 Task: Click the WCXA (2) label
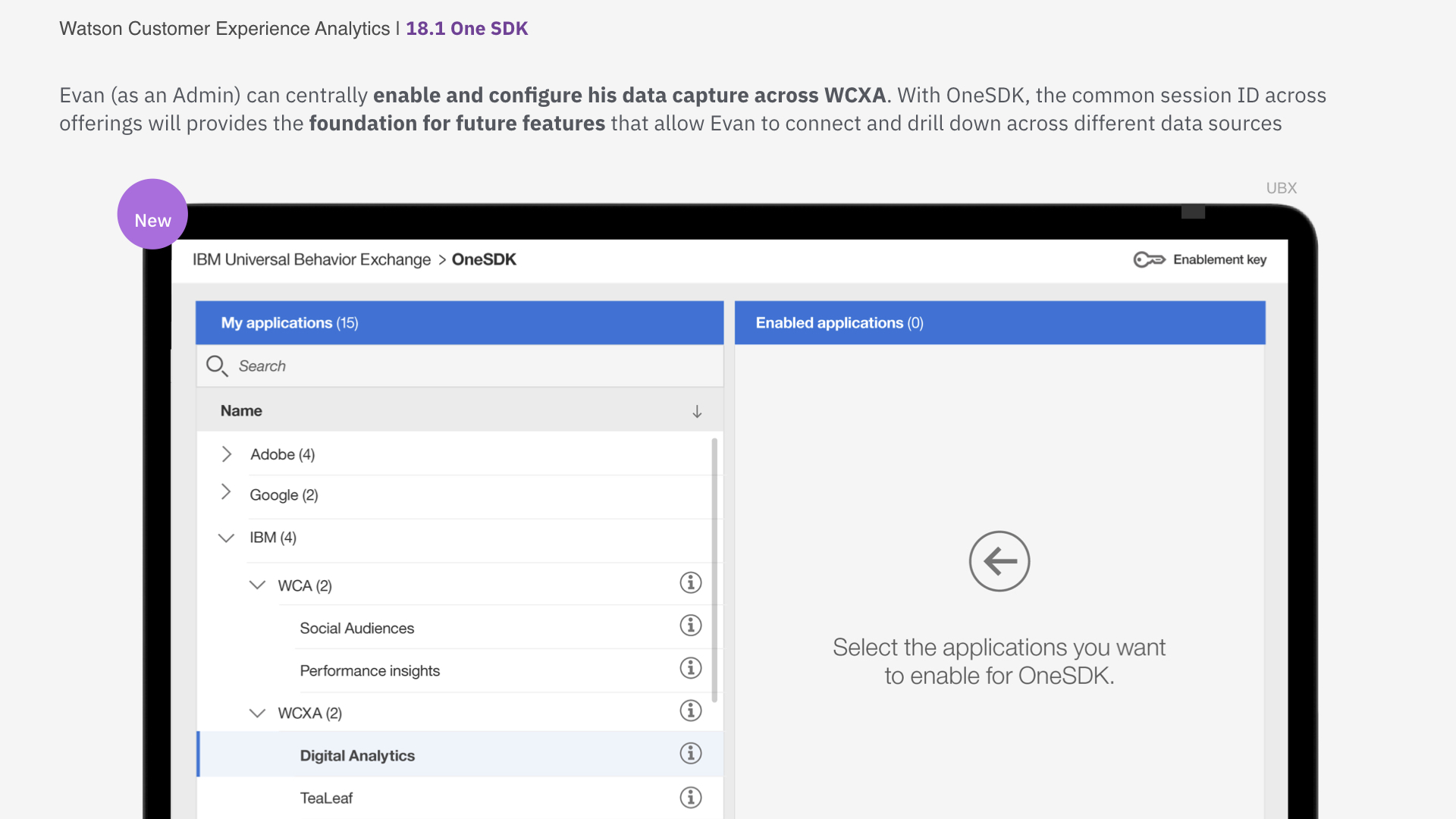point(309,714)
